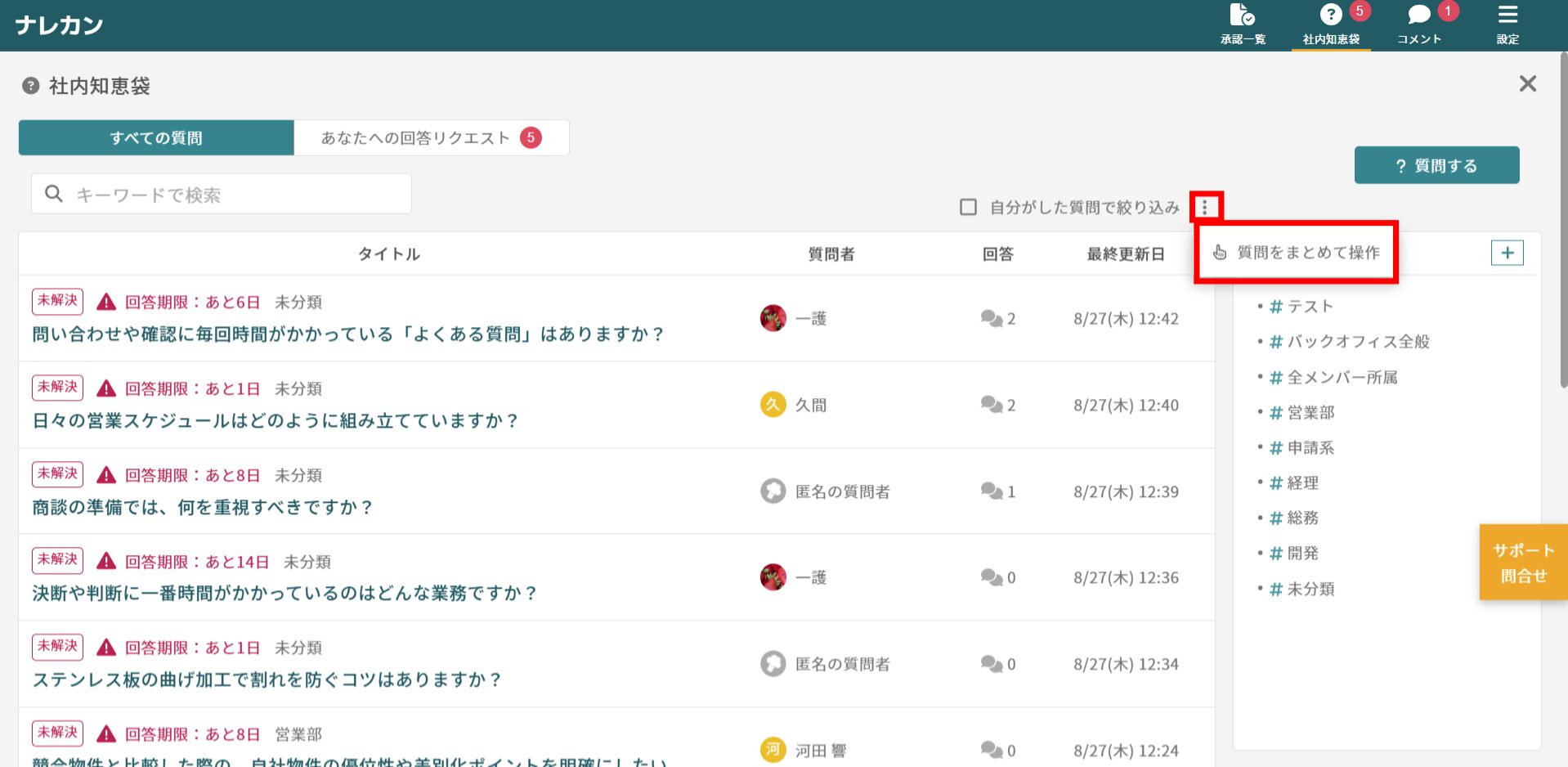
Task: Click the ナレカン logo
Action: pos(60,25)
